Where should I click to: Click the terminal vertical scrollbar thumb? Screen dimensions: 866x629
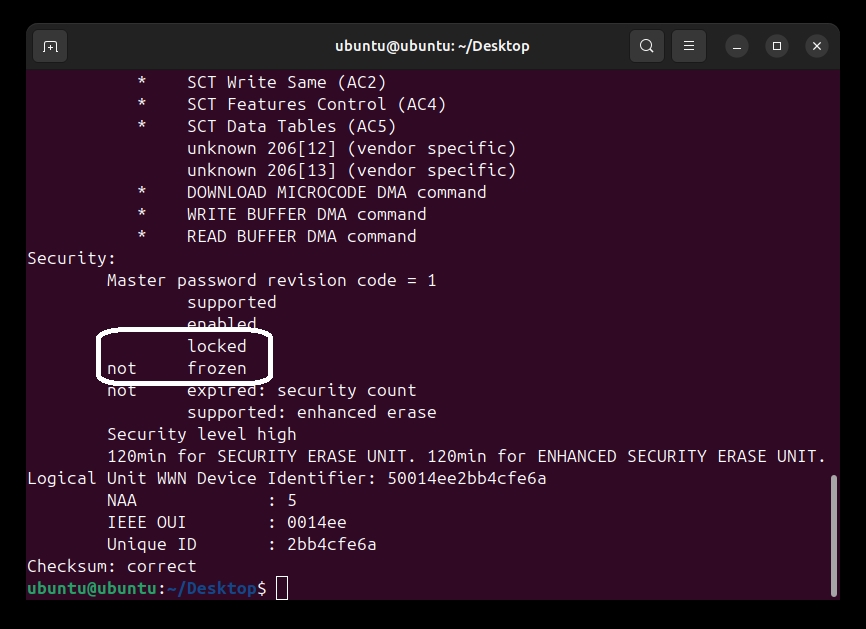click(832, 535)
